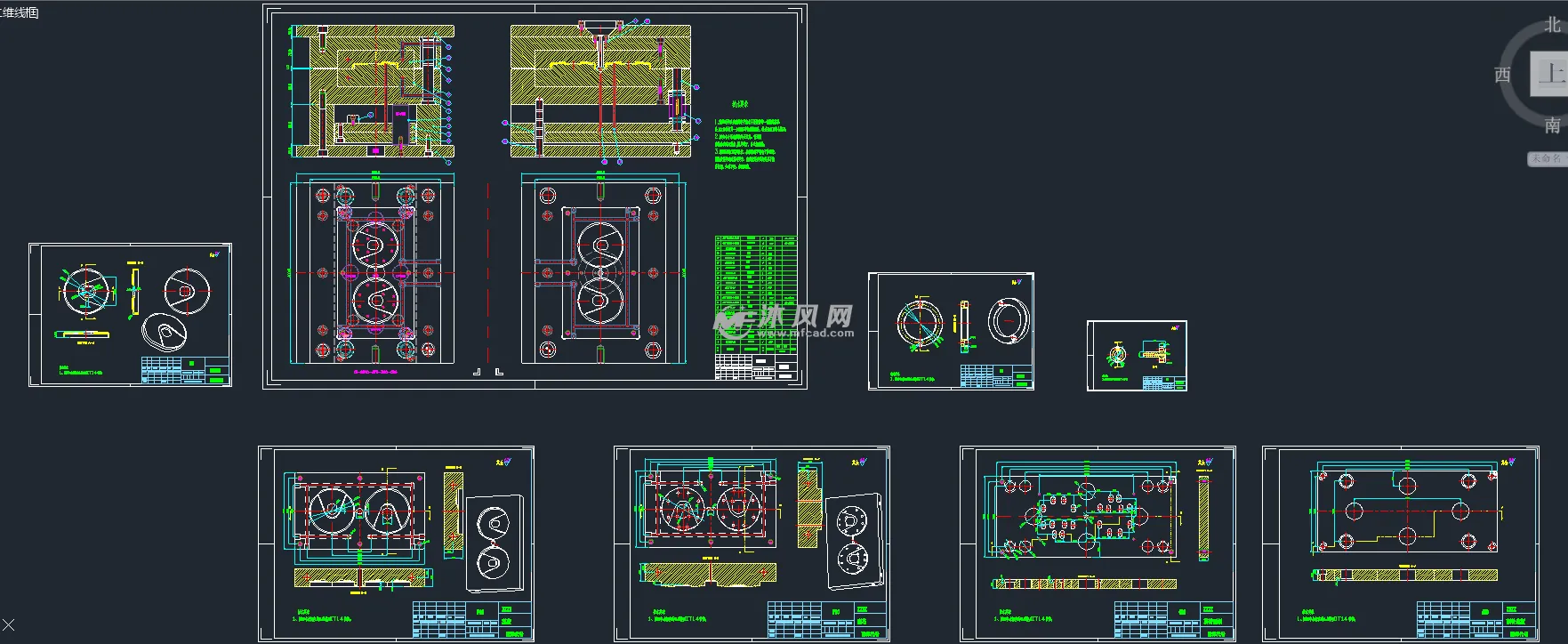Image resolution: width=1568 pixels, height=644 pixels.
Task: Open the 未命名 coordinate system dropdown
Action: (x=1548, y=158)
